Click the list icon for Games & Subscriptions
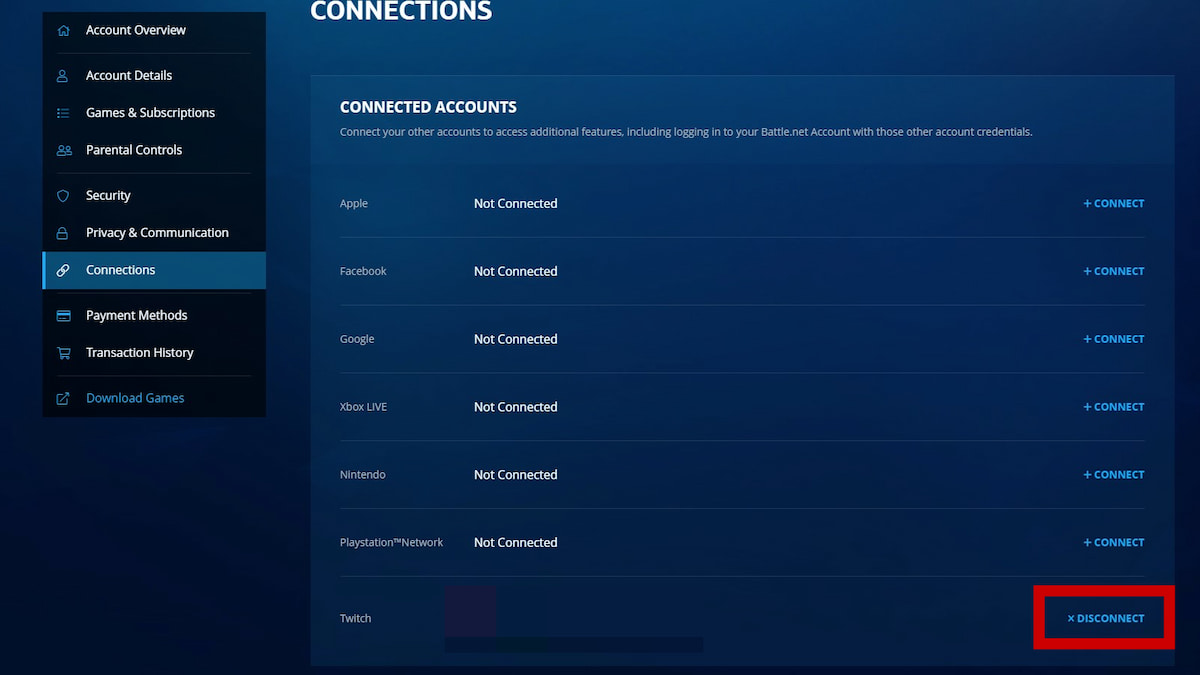Screen dimensions: 1200x675 (62, 112)
